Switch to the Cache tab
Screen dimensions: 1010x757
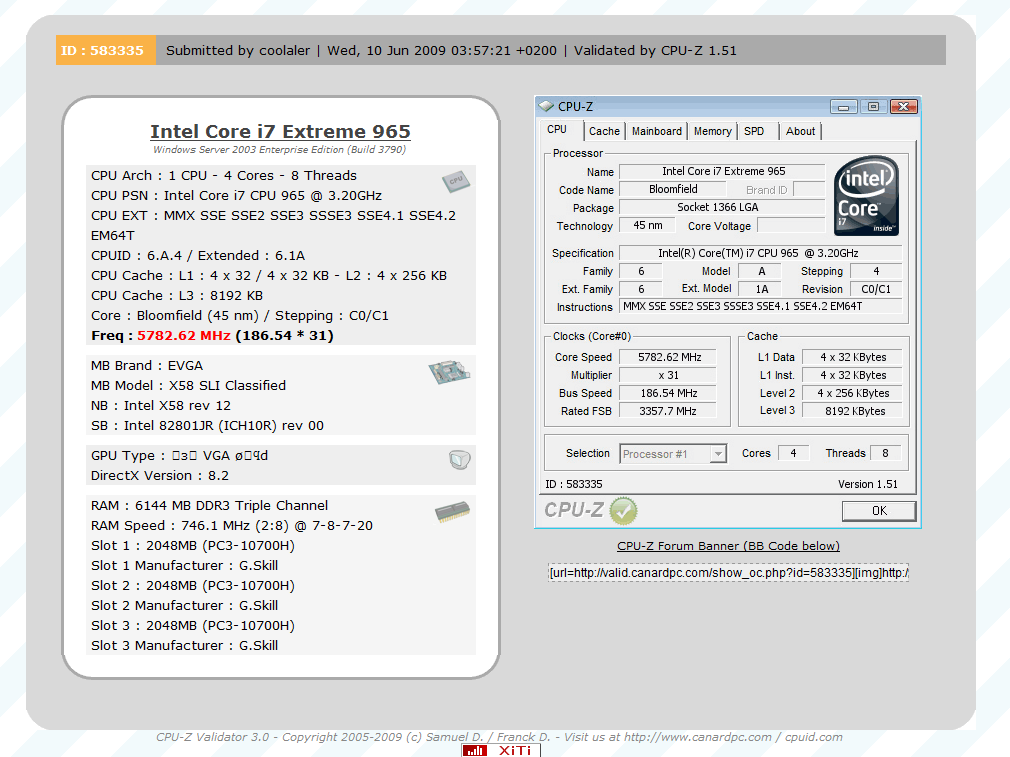point(604,131)
